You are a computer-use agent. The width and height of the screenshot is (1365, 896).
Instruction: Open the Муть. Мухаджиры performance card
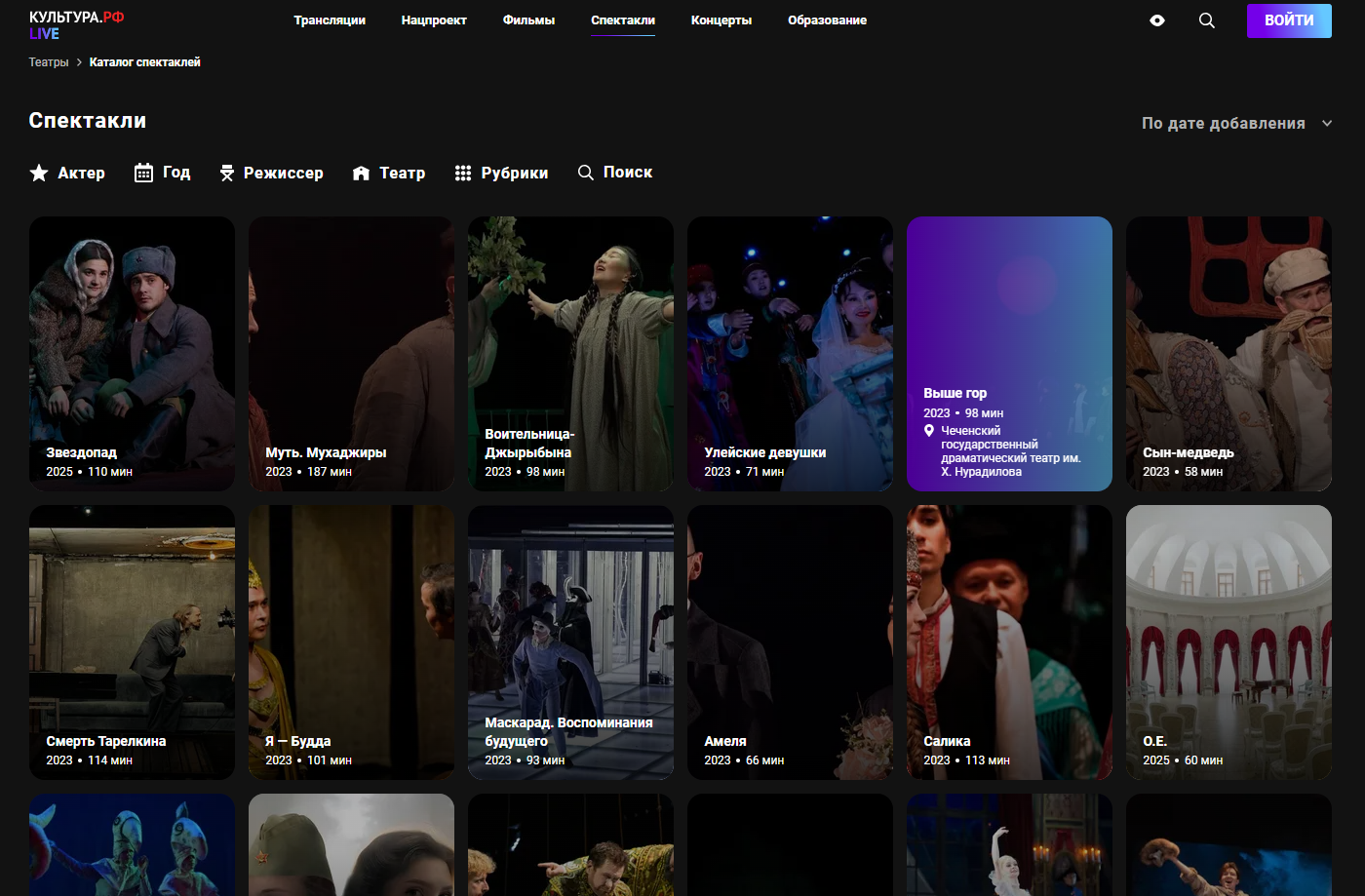tap(351, 354)
